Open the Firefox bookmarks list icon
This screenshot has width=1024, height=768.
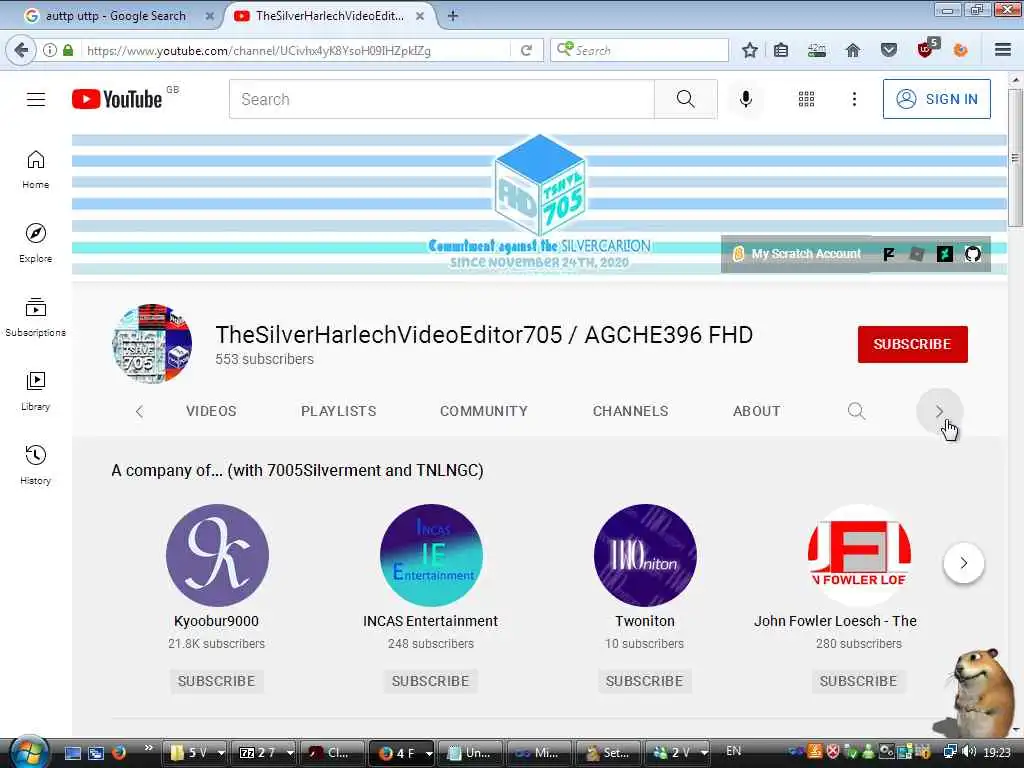(x=781, y=50)
